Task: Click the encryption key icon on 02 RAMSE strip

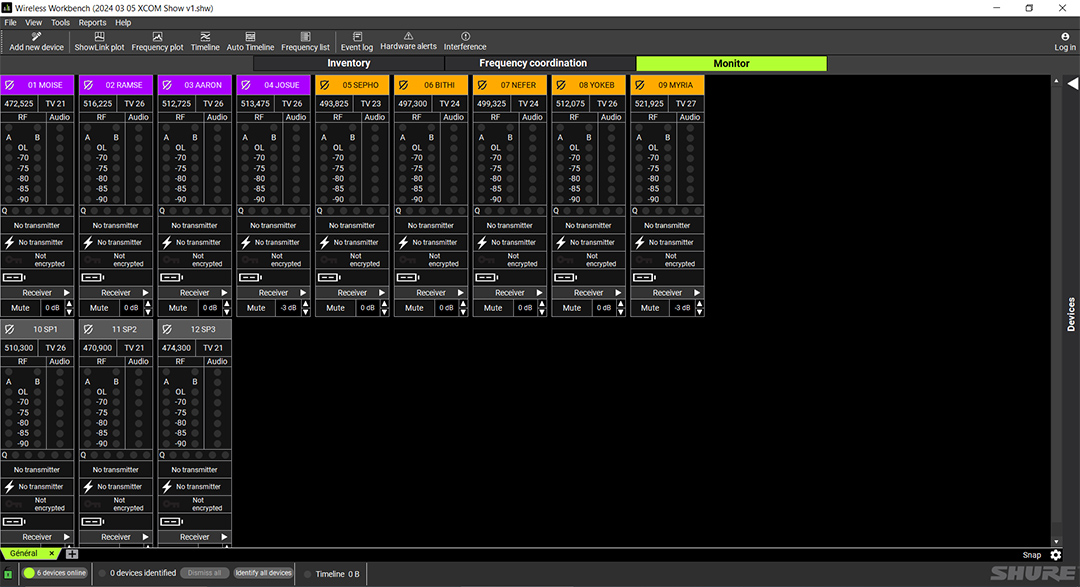Action: (92, 260)
